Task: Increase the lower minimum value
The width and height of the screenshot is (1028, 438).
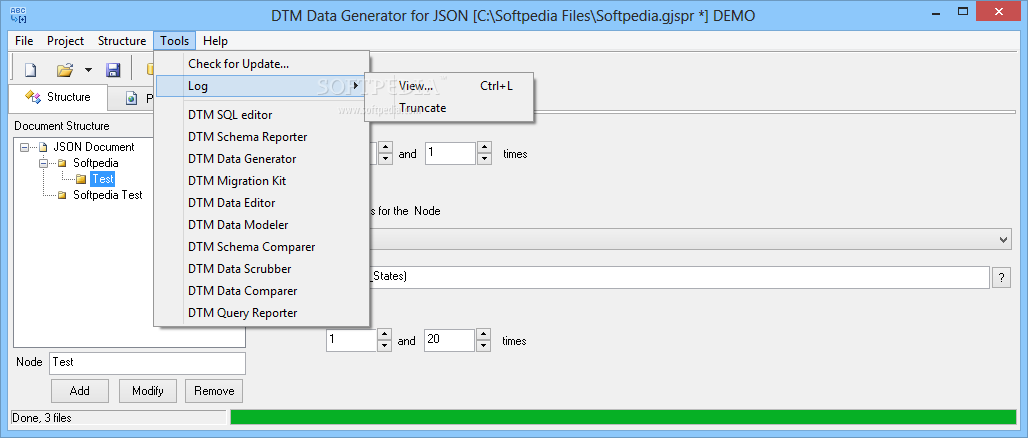Action: pos(386,335)
